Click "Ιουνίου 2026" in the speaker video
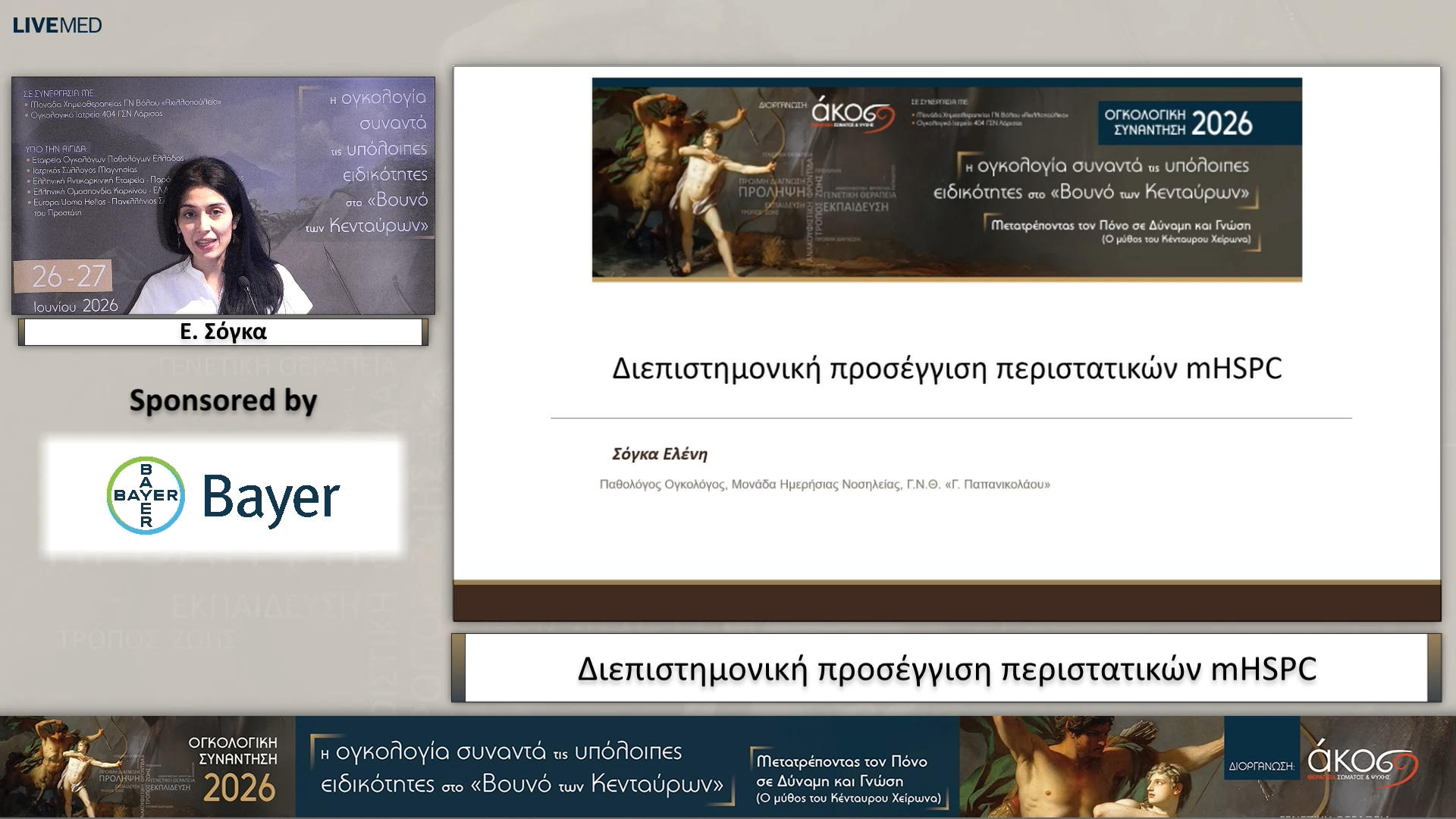Screen dimensions: 1456x819 click(x=76, y=306)
